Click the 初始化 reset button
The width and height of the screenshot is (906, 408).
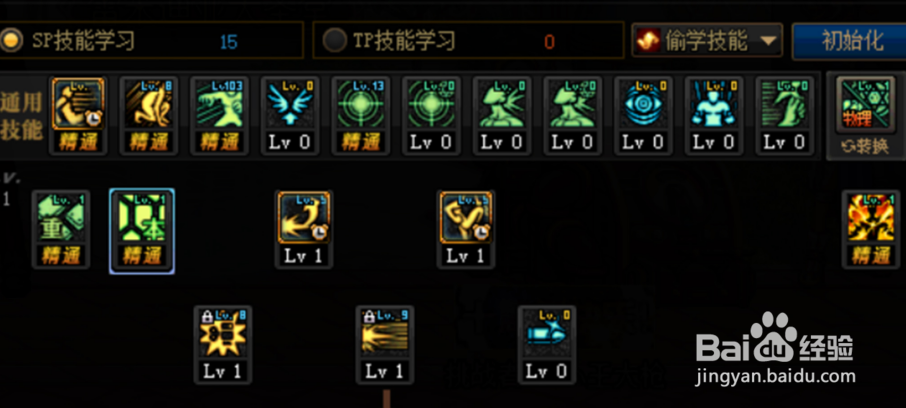click(x=849, y=40)
